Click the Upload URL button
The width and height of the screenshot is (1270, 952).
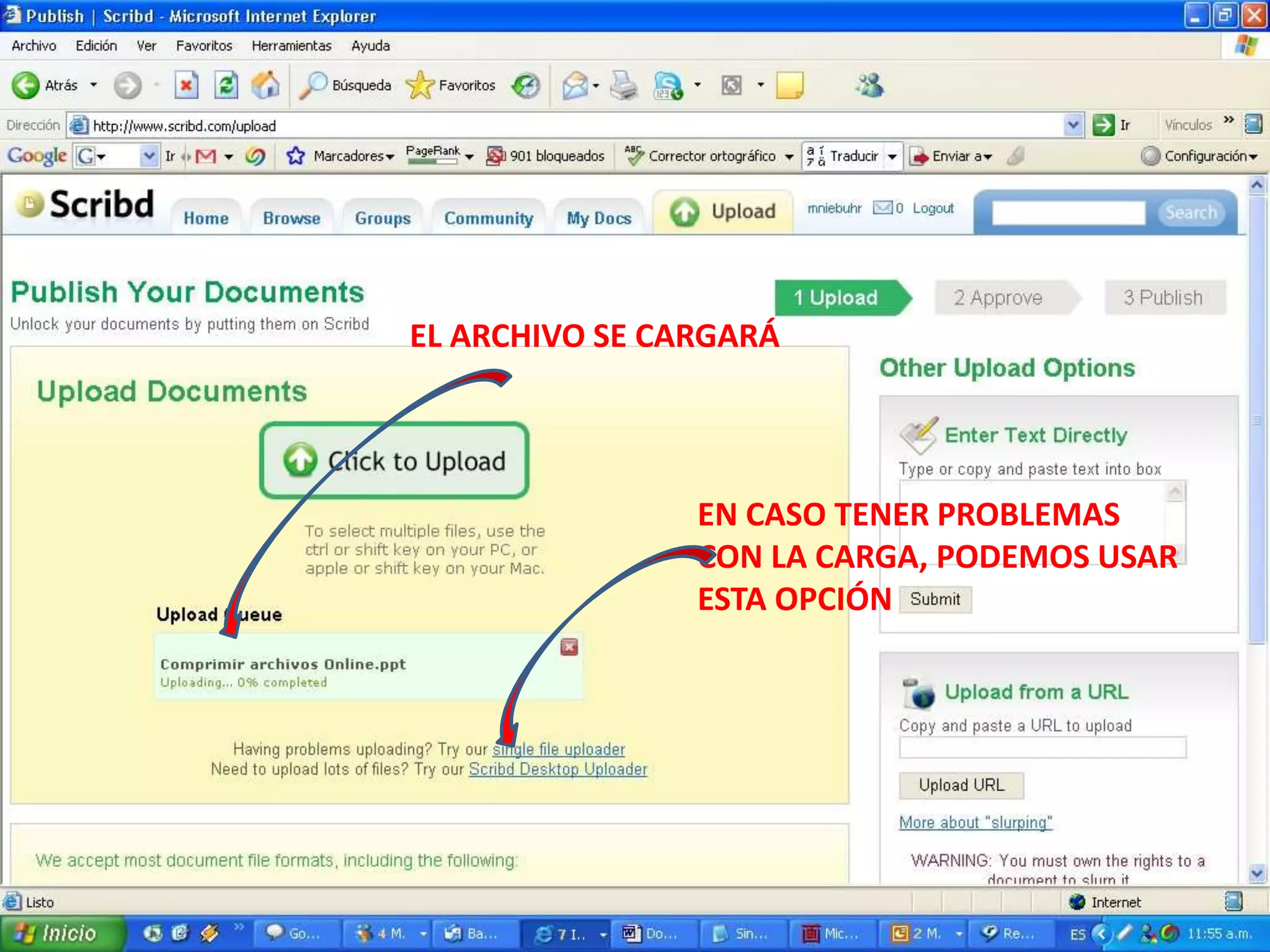[961, 785]
